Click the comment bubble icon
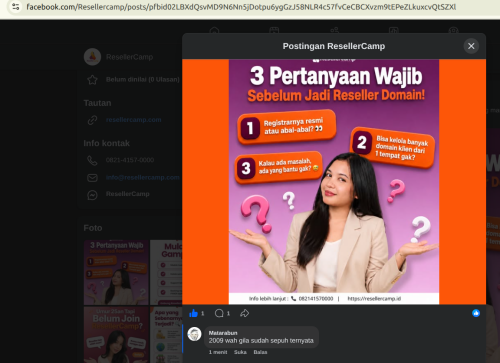500x363 pixels. click(x=219, y=313)
